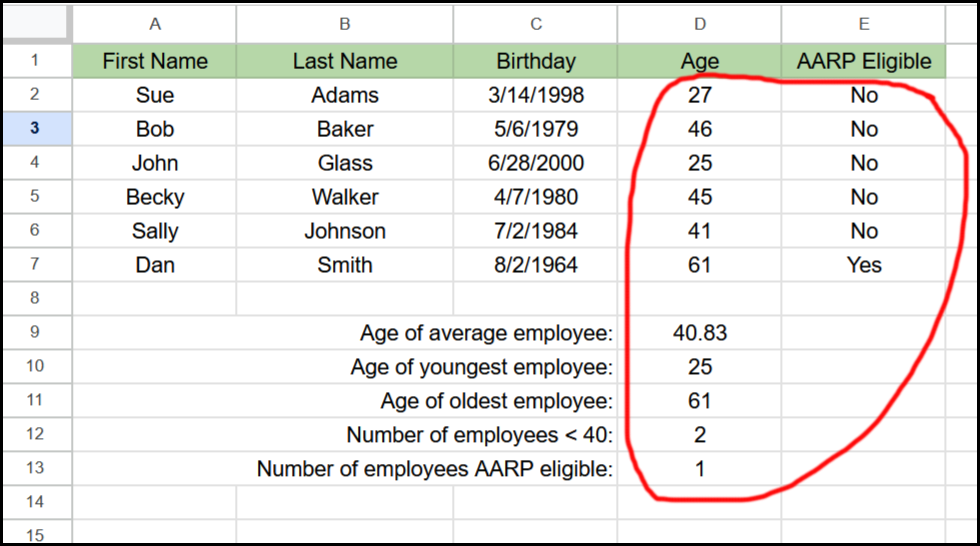Select row 8 header
Viewport: 980px width, 546px height.
36,298
